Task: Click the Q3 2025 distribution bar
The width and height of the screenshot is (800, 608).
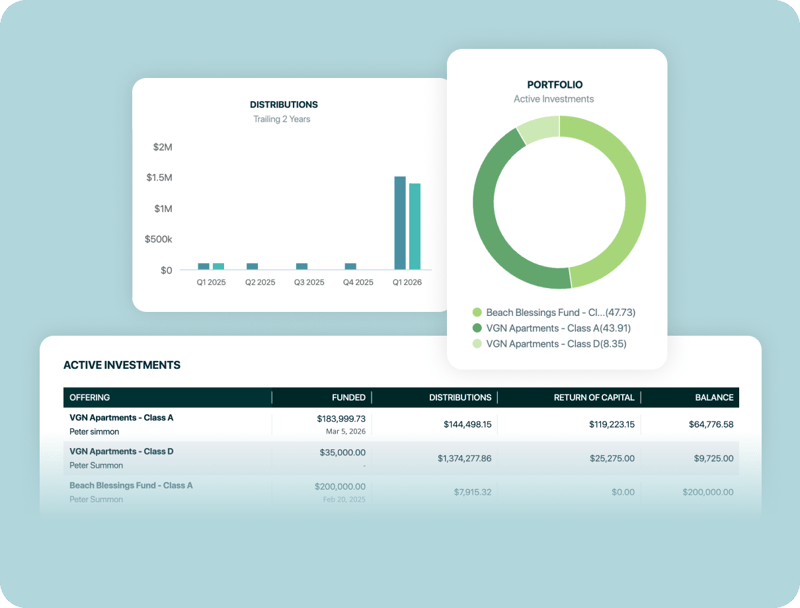Action: tap(302, 266)
